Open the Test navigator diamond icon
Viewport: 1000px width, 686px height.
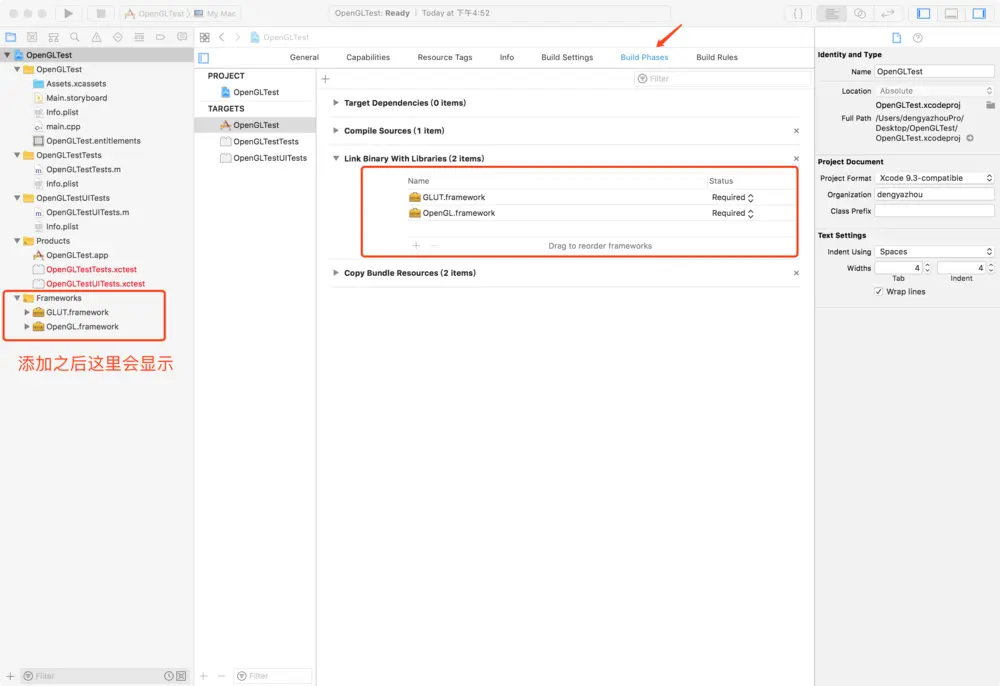click(117, 37)
